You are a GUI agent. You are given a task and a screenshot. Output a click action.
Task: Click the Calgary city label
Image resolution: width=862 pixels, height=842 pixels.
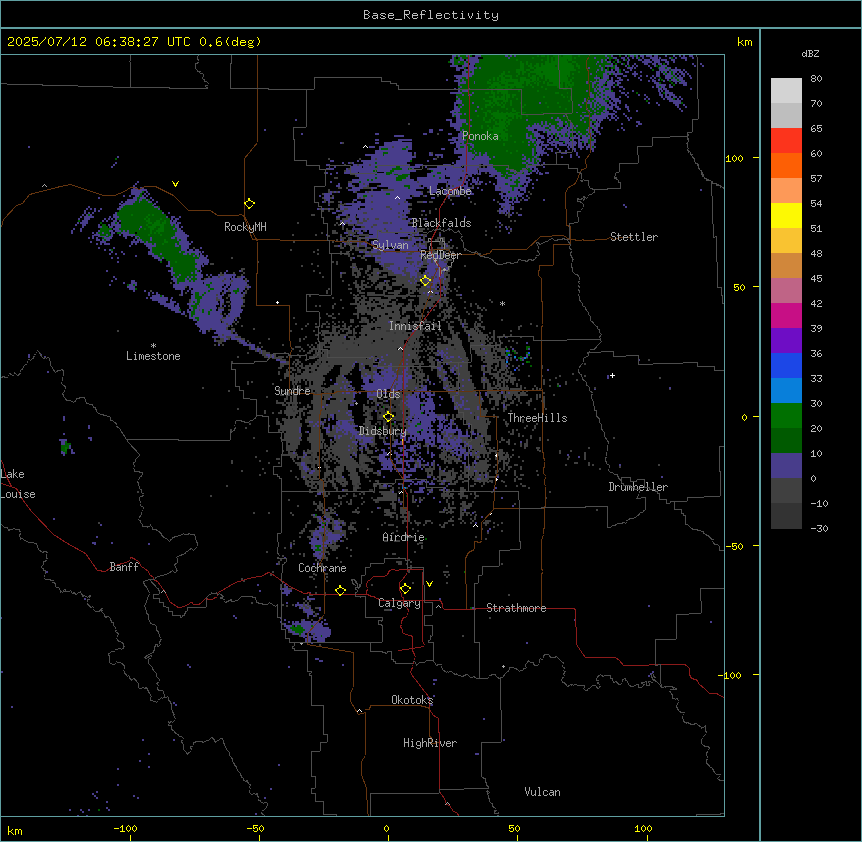coord(399,603)
